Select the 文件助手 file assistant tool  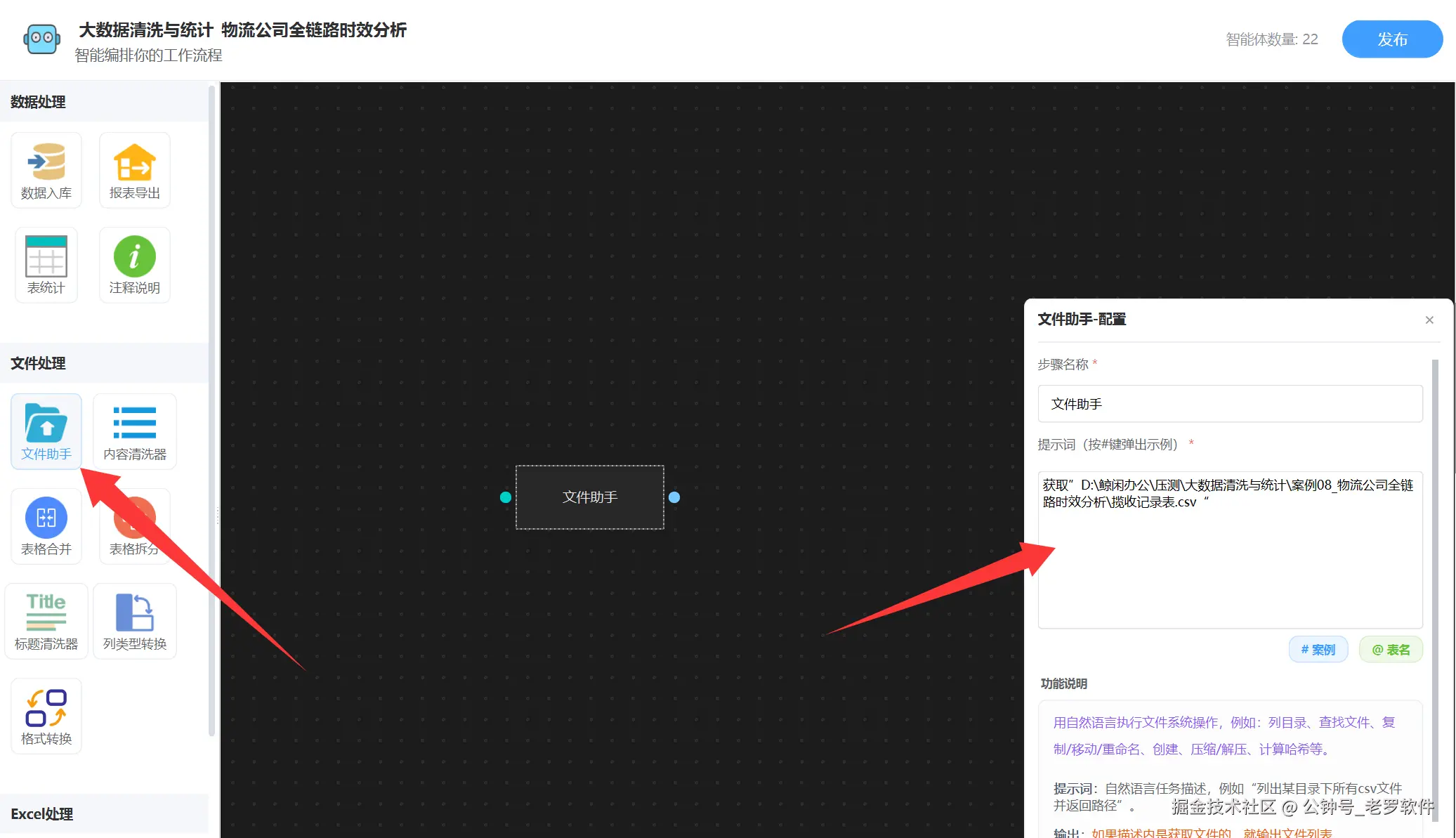coord(46,431)
